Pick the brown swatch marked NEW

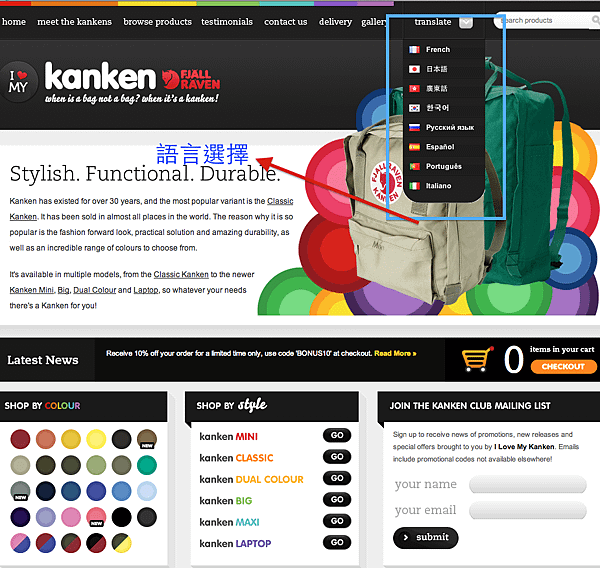[x=147, y=439]
